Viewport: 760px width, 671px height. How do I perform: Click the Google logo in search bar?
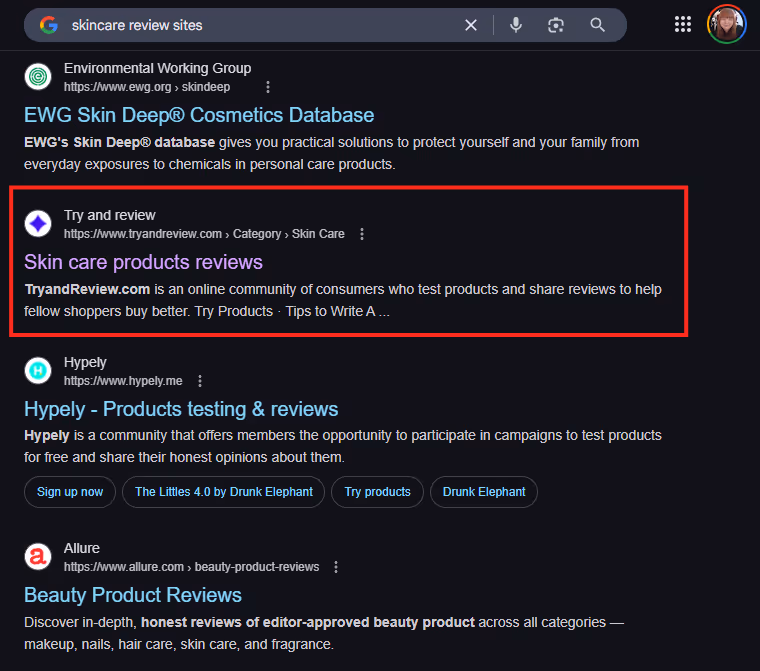(48, 25)
